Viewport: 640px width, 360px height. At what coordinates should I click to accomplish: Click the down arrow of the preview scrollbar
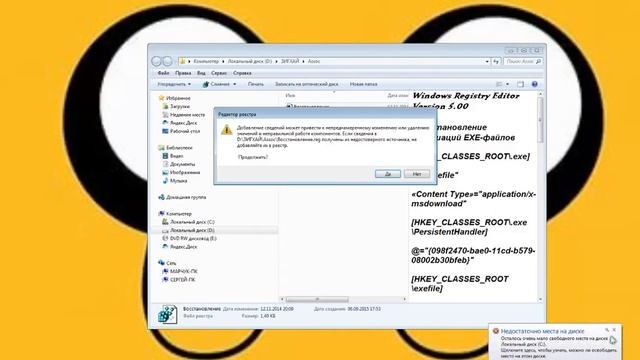(541, 299)
